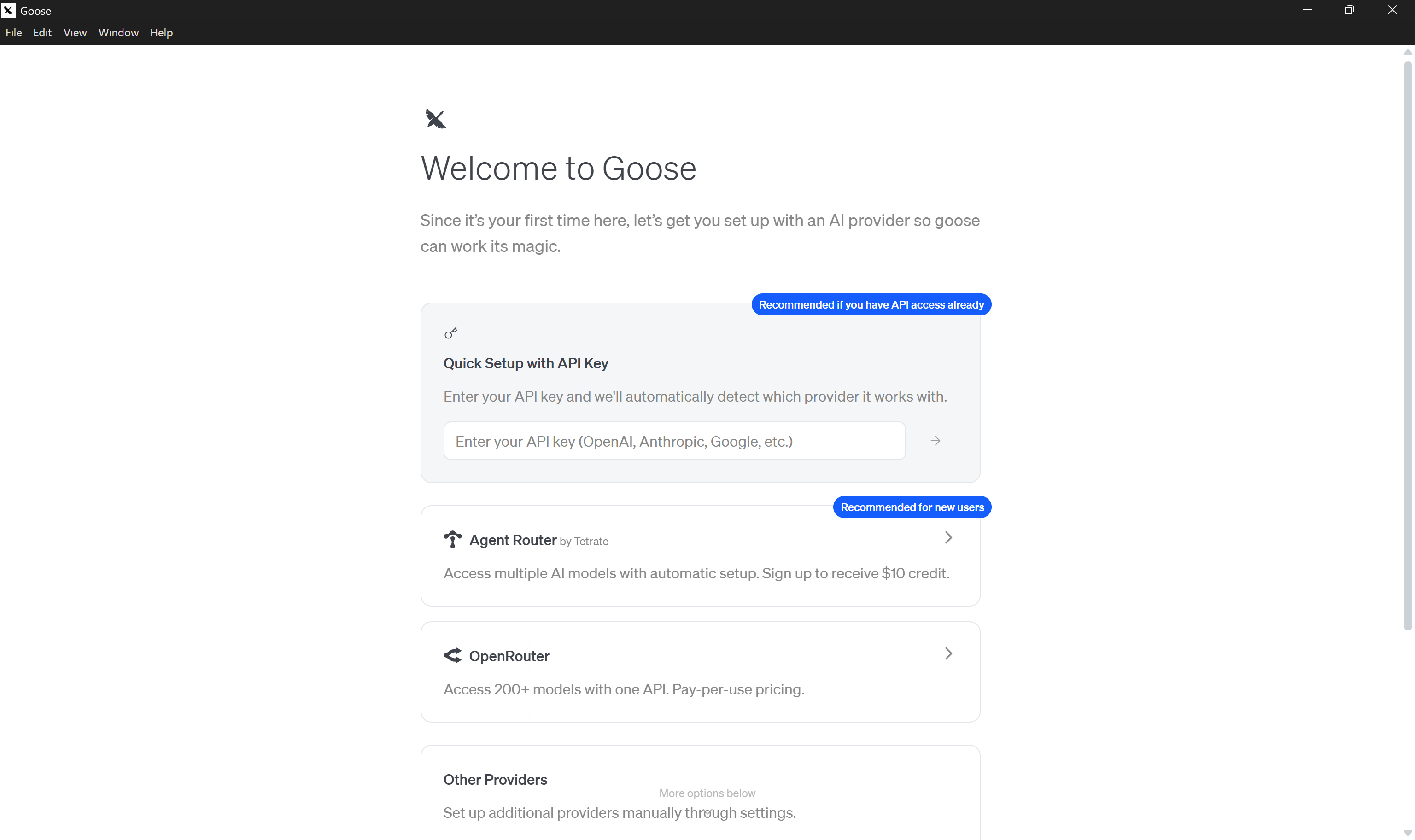This screenshot has width=1415, height=840.
Task: Open the File menu
Action: [13, 33]
